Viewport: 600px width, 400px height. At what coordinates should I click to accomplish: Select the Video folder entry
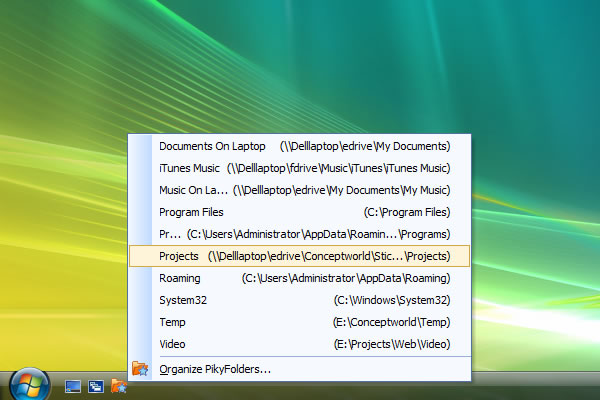[300, 344]
